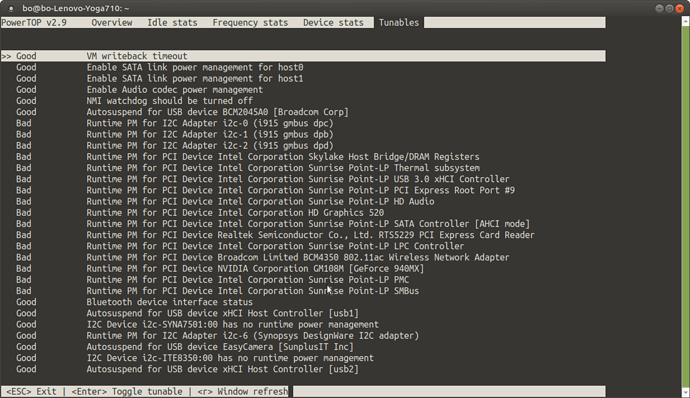Close the terminal window
The width and height of the screenshot is (690, 398).
coord(679,8)
